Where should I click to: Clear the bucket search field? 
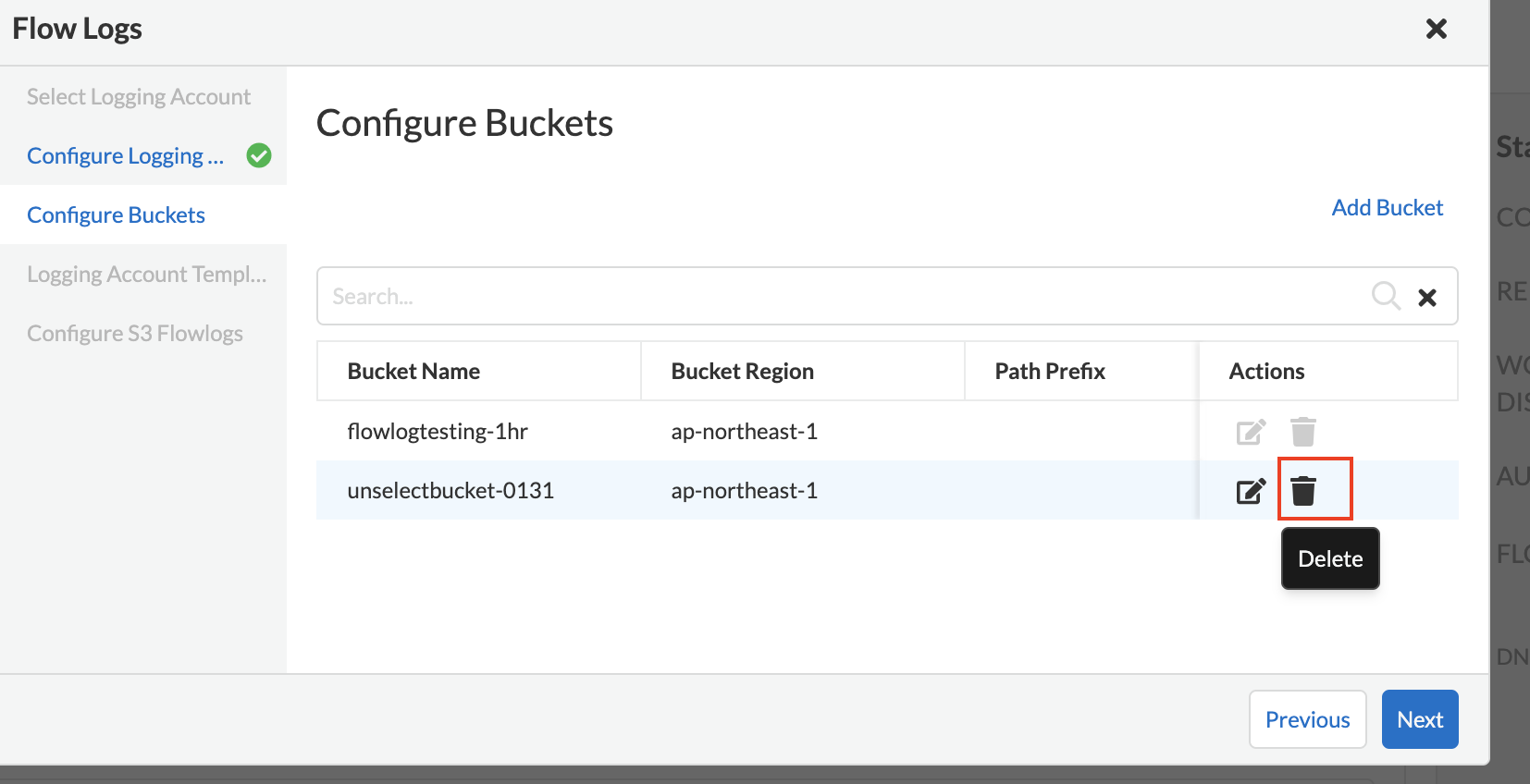coord(1427,297)
